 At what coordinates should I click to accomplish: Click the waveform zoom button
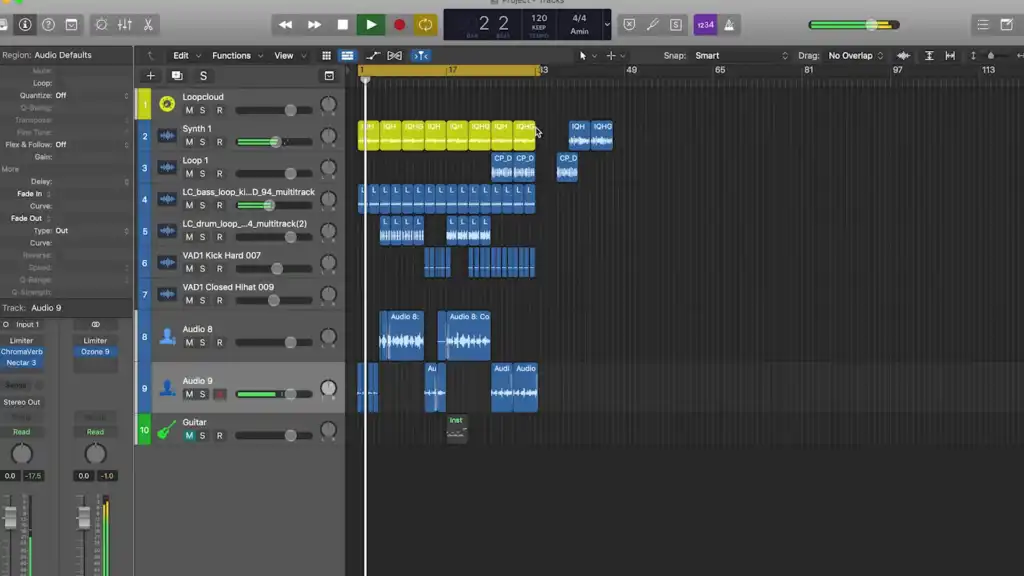point(903,56)
